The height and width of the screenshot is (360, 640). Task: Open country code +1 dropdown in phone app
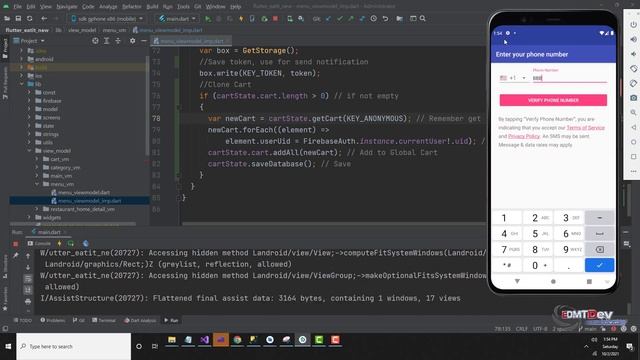click(x=513, y=78)
